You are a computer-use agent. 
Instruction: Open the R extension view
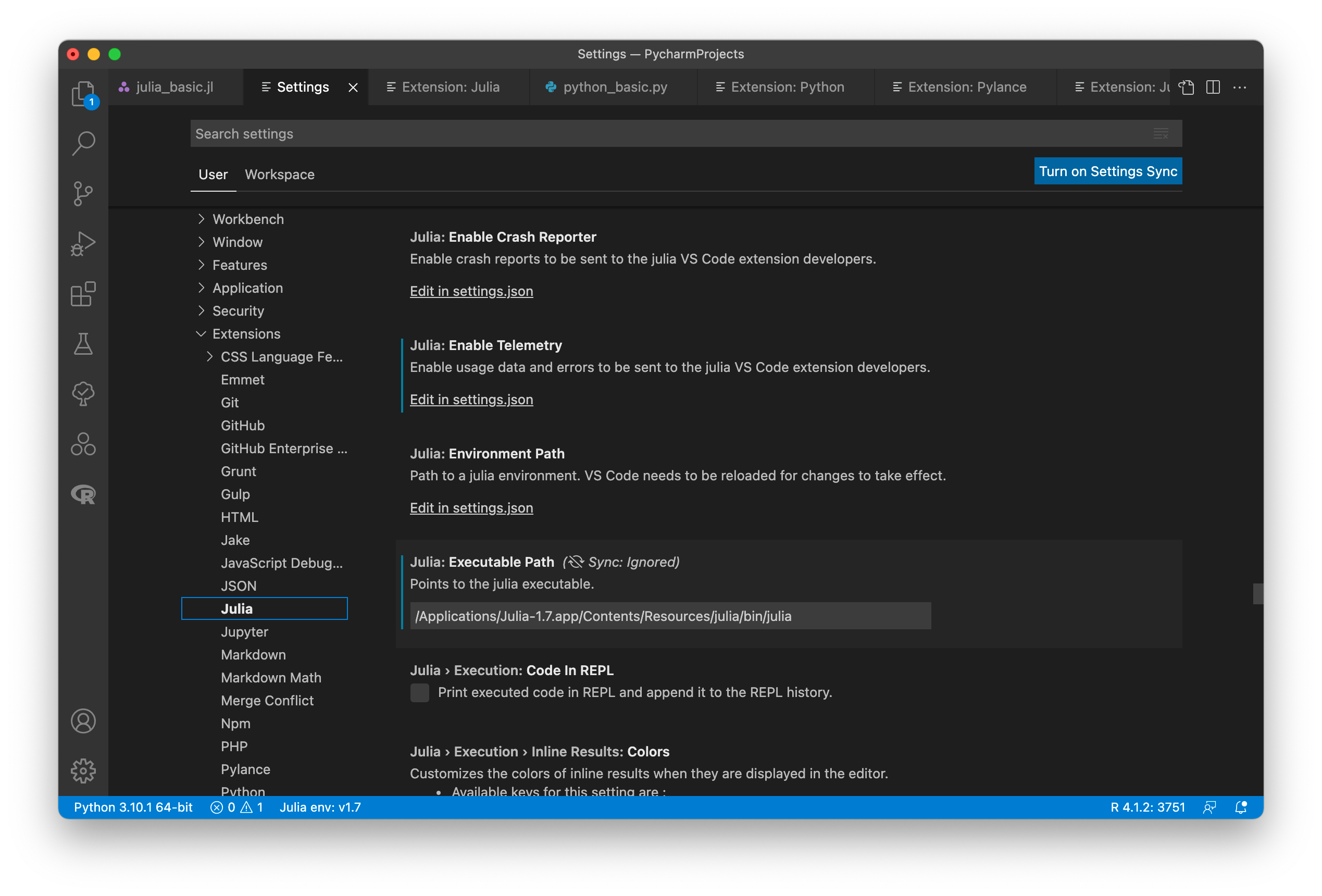coord(83,494)
